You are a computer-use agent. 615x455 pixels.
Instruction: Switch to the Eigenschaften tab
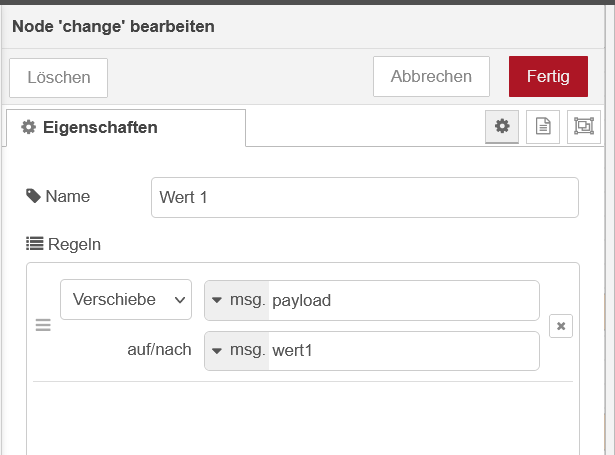coord(126,128)
